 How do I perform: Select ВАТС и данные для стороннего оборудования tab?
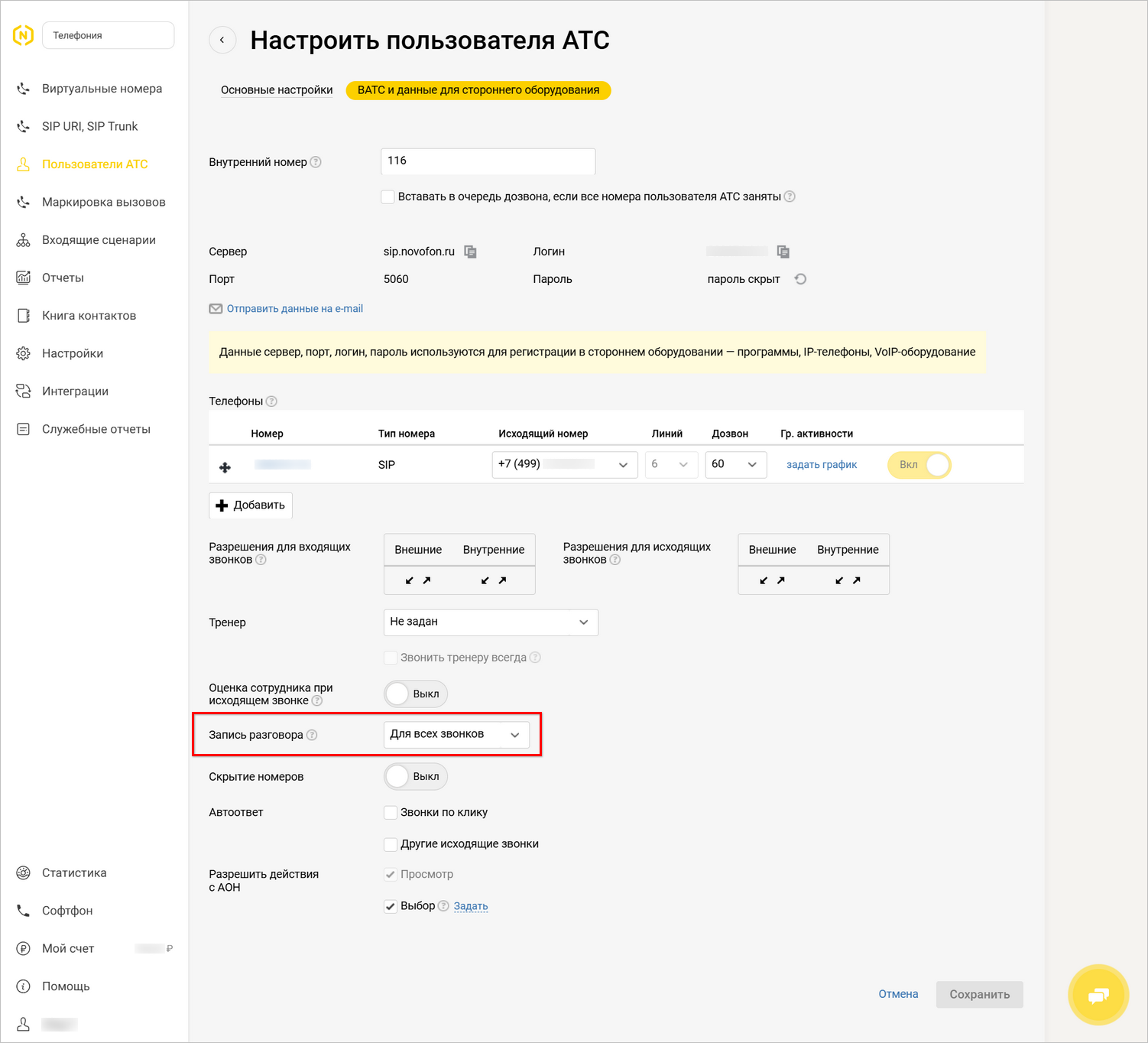click(x=478, y=89)
